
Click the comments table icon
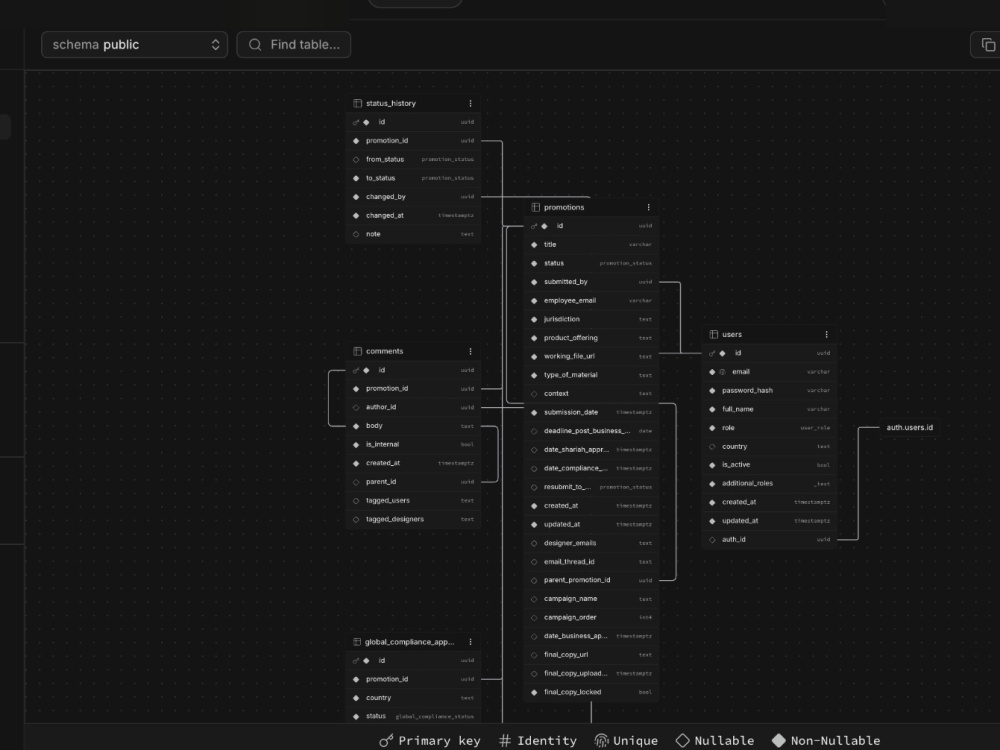coord(357,351)
